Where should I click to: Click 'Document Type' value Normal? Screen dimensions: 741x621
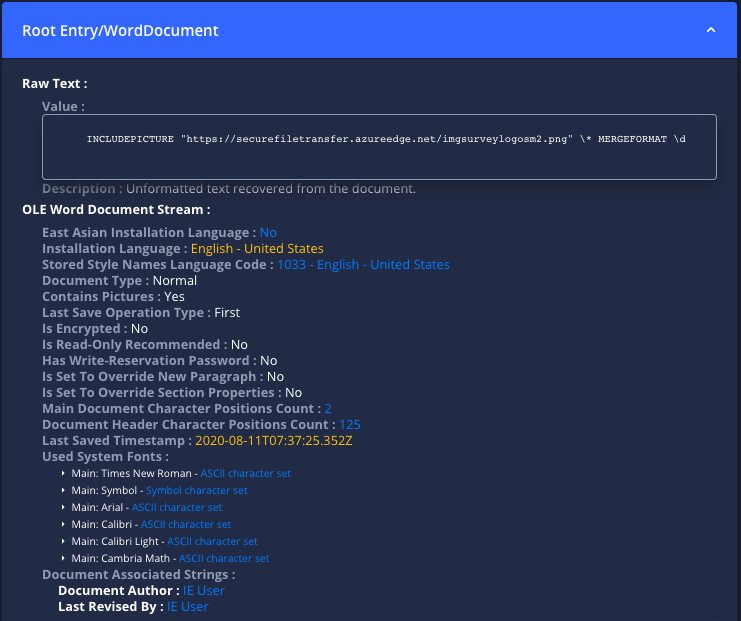174,281
